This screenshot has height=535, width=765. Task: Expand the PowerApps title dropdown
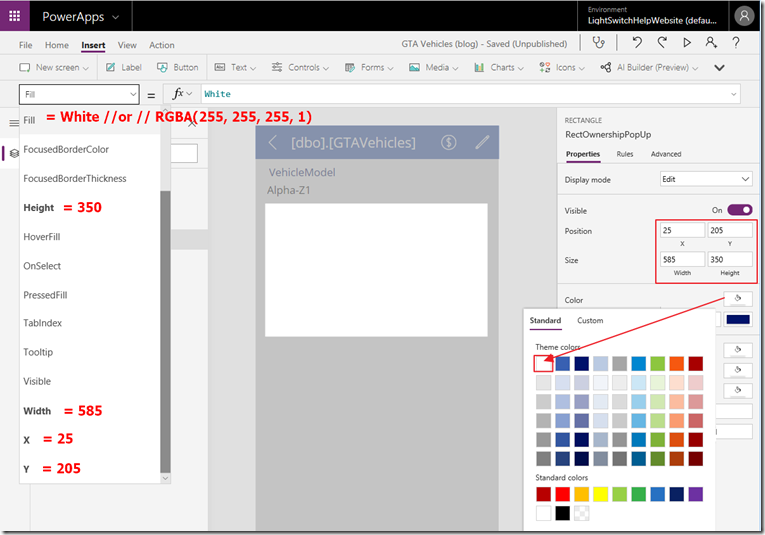pyautogui.click(x=116, y=17)
